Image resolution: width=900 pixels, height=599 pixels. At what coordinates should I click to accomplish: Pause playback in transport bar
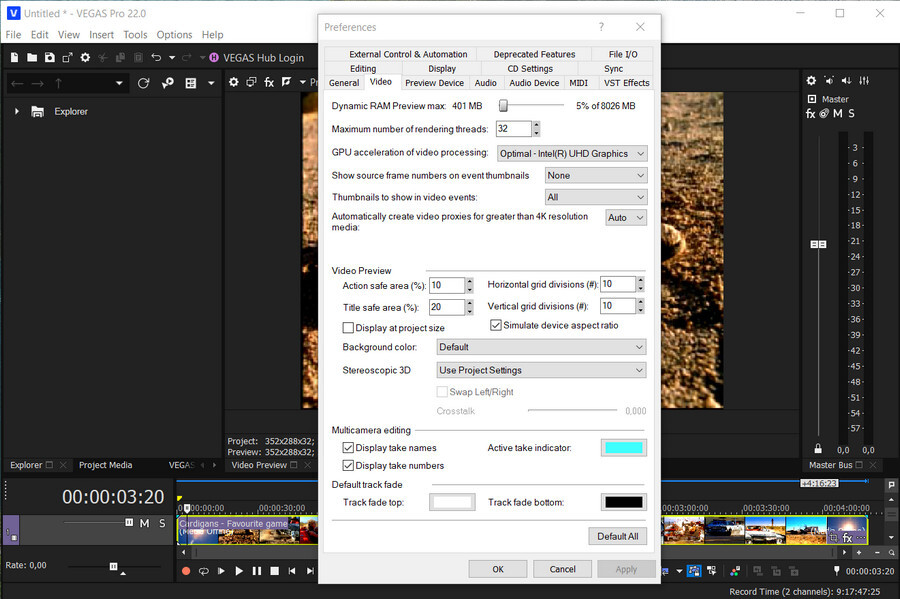[257, 571]
